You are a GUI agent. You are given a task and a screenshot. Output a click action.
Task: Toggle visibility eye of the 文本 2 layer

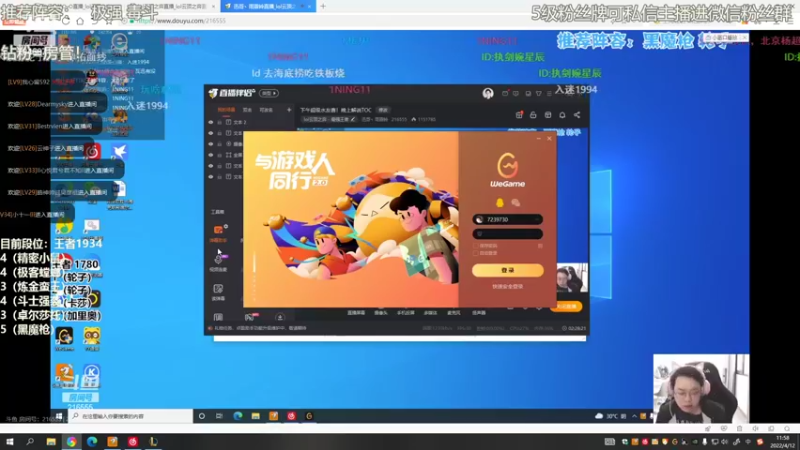211,122
